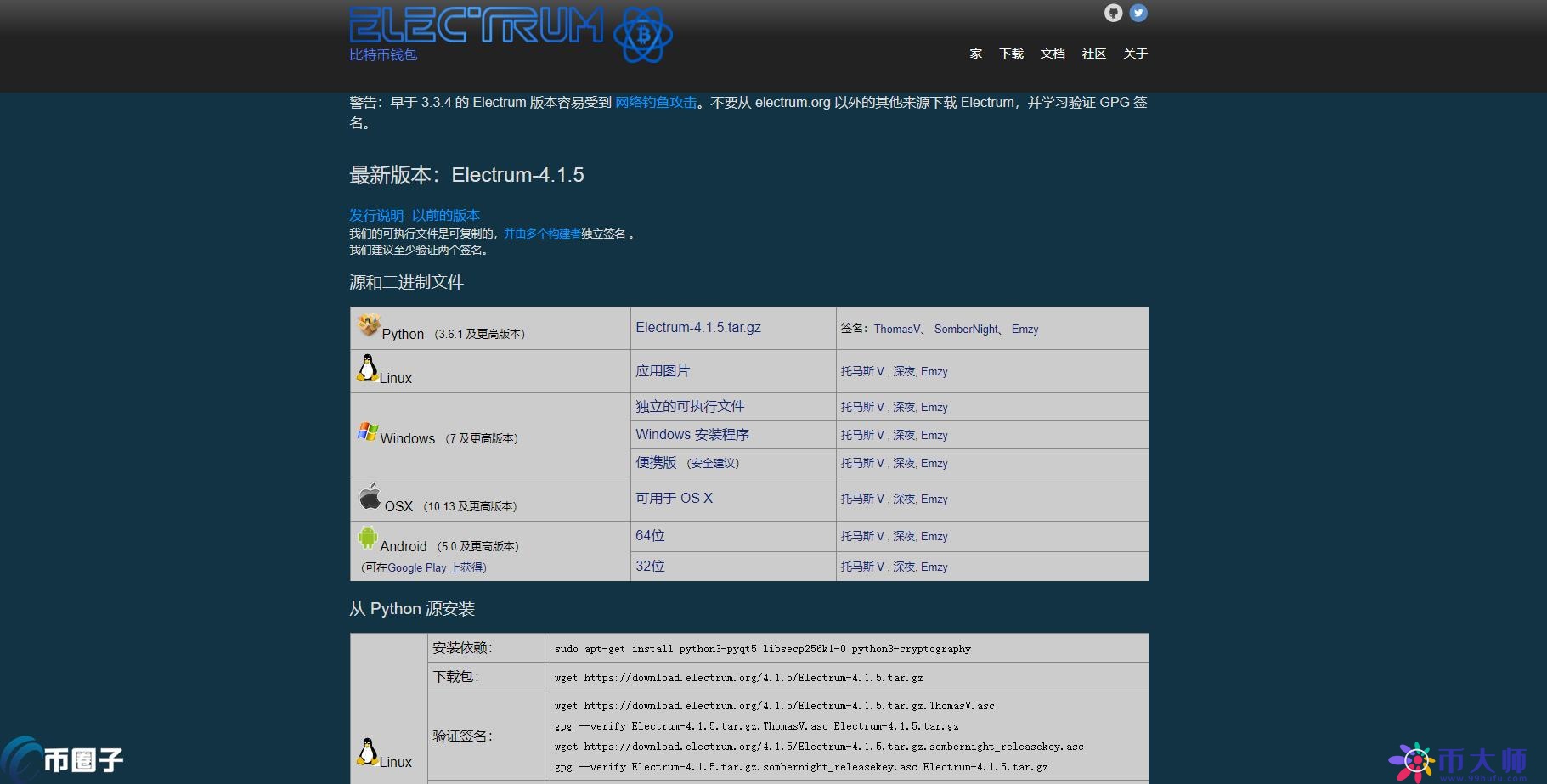Screen dimensions: 1547x784
Task: Download the Windows 安装程序
Action: [692, 434]
